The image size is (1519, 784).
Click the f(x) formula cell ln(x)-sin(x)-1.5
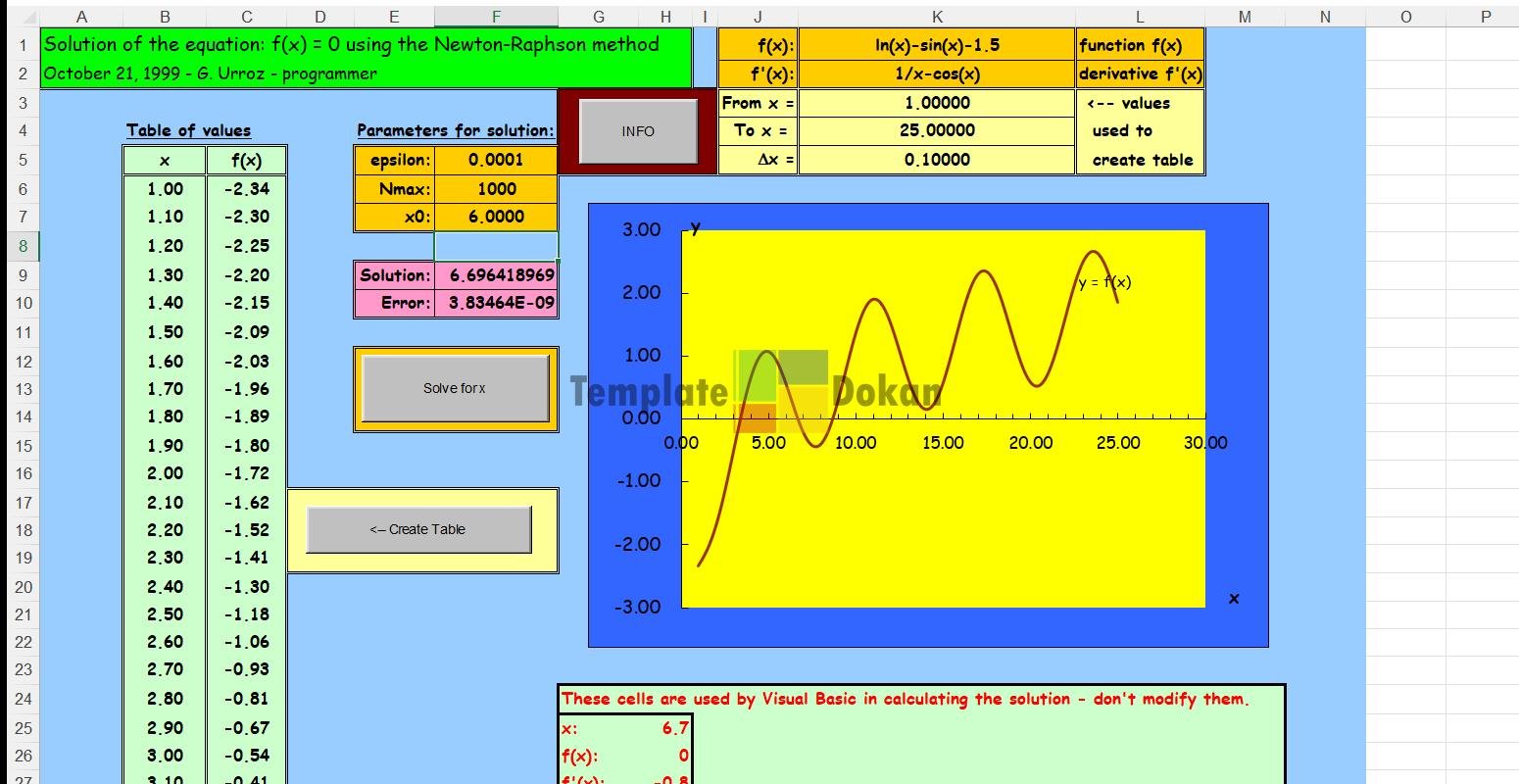[x=936, y=45]
